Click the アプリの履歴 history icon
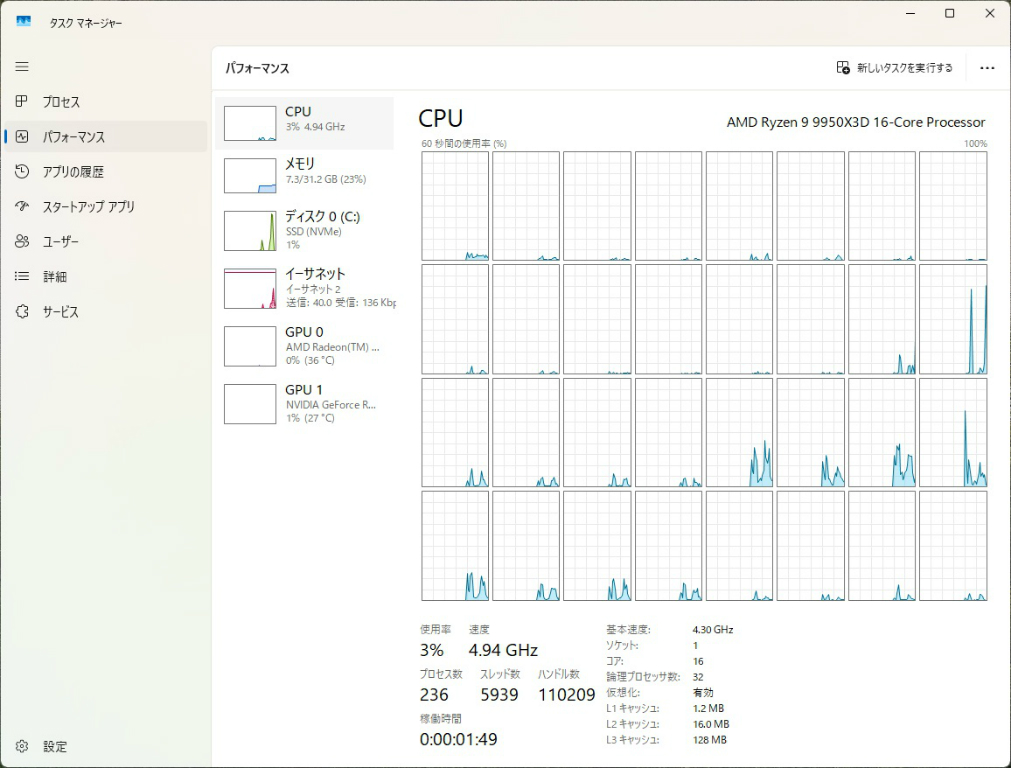Image resolution: width=1011 pixels, height=768 pixels. tap(22, 172)
